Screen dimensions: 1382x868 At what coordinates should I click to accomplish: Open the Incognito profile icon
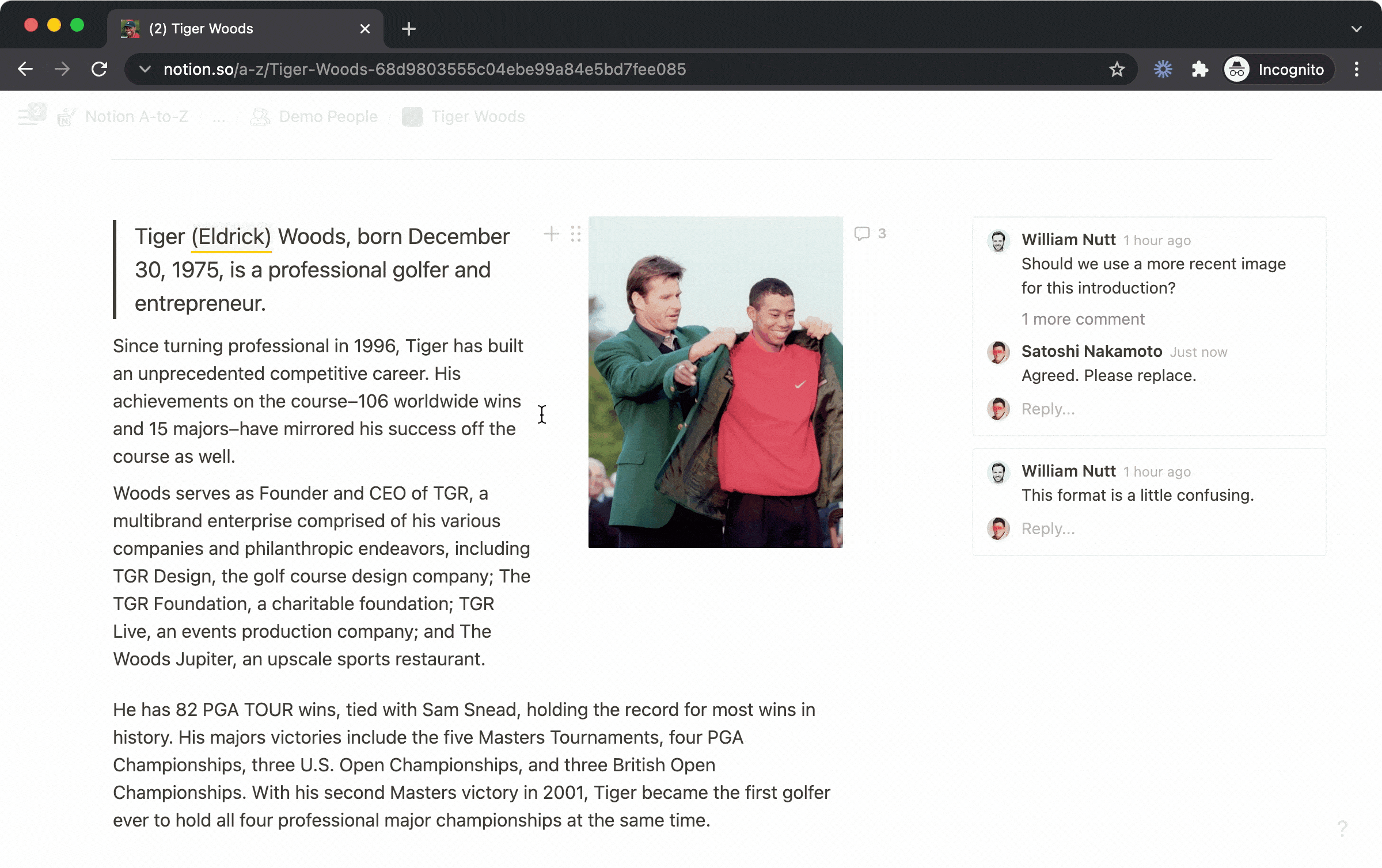(1237, 69)
